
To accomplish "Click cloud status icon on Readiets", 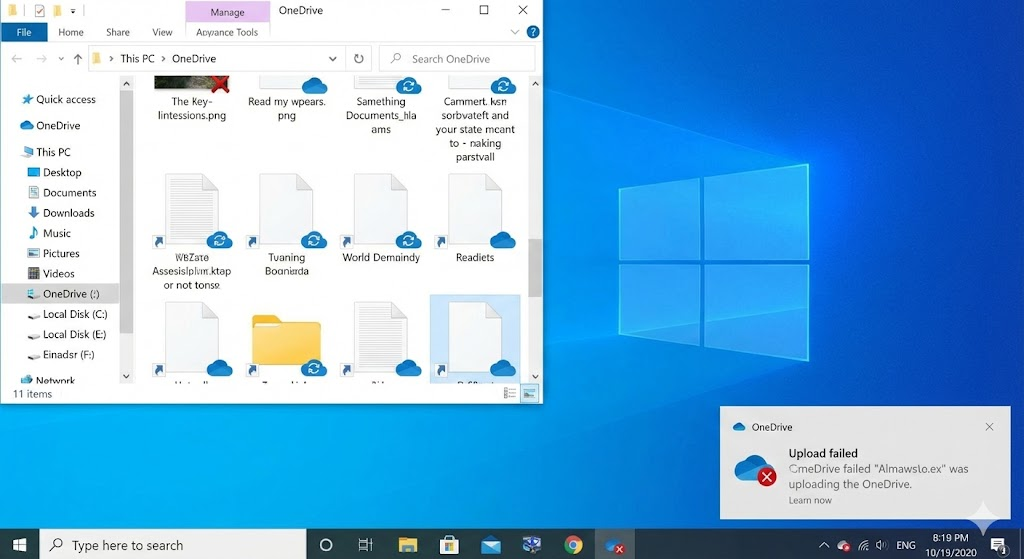I will [502, 240].
